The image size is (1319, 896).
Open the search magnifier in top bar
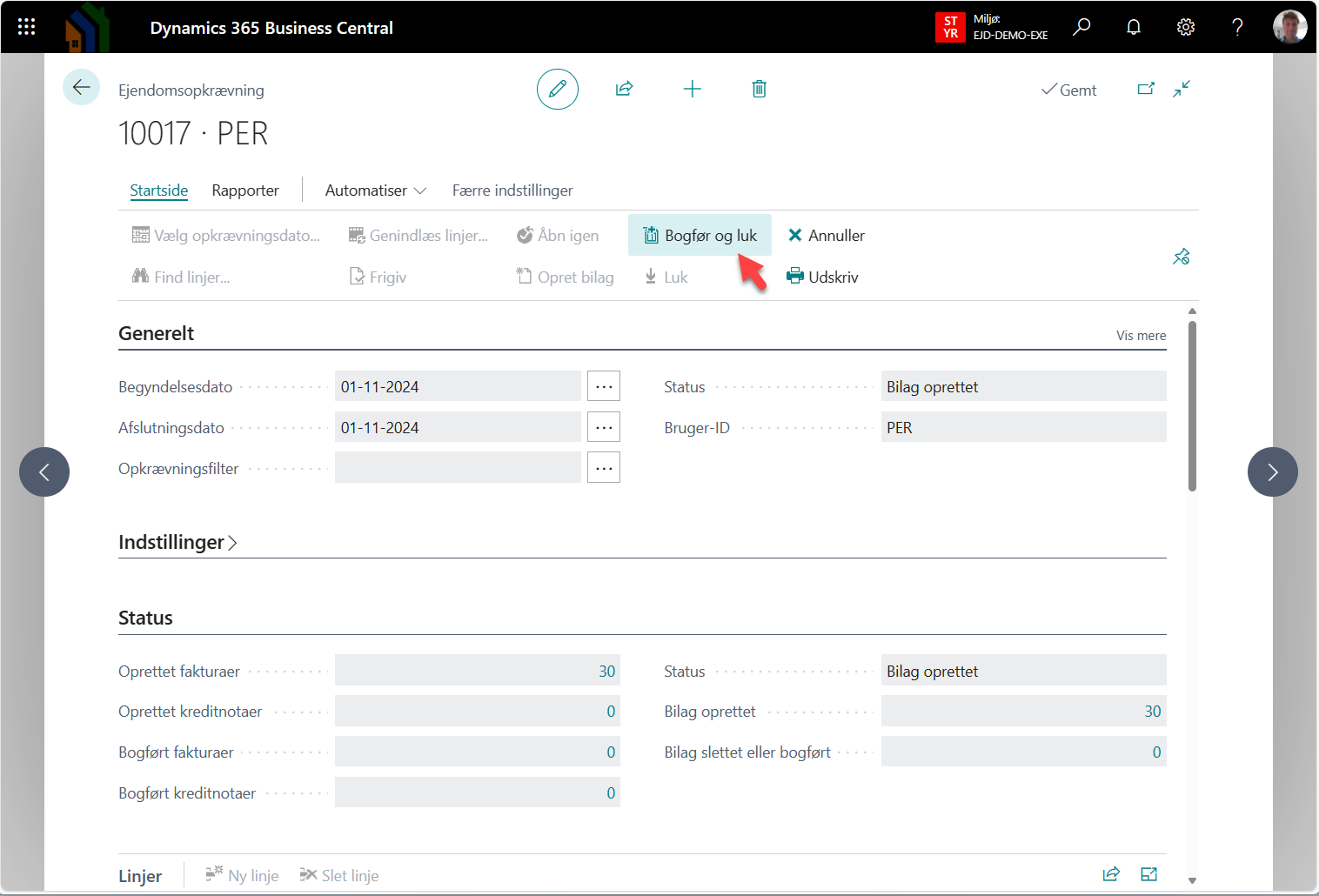coord(1081,27)
